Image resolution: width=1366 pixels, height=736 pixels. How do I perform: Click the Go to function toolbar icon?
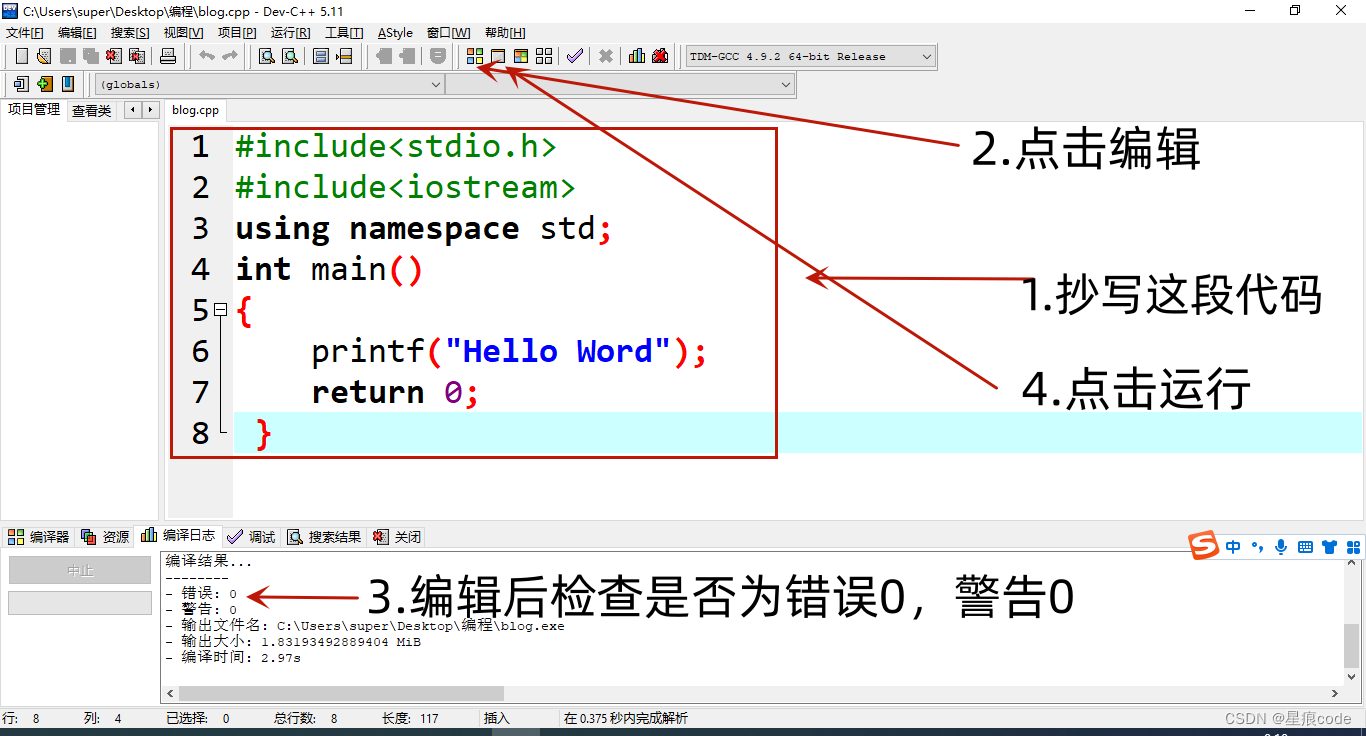(x=321, y=56)
